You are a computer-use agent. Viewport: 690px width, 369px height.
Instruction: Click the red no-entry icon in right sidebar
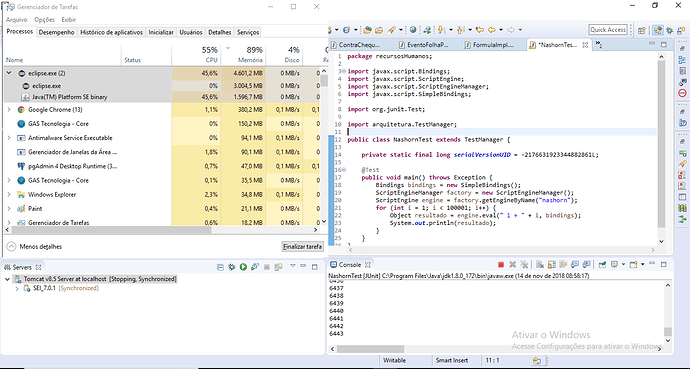click(682, 93)
